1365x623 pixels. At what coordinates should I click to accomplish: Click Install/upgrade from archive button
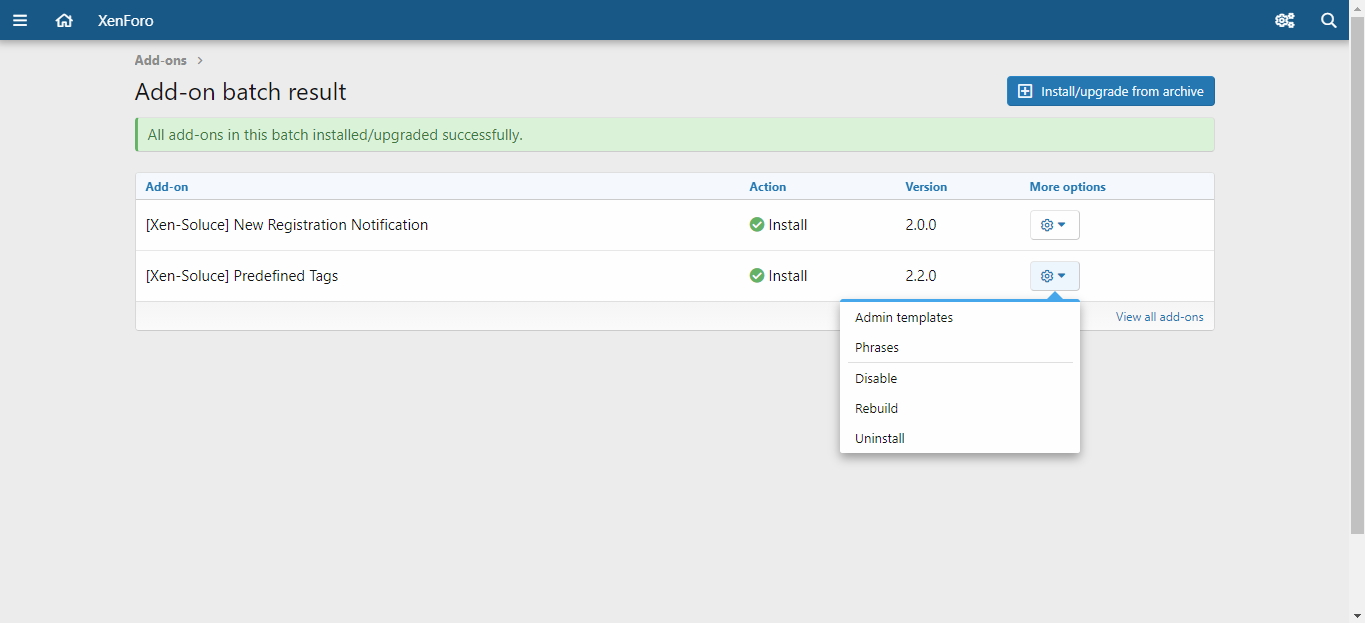pyautogui.click(x=1110, y=91)
